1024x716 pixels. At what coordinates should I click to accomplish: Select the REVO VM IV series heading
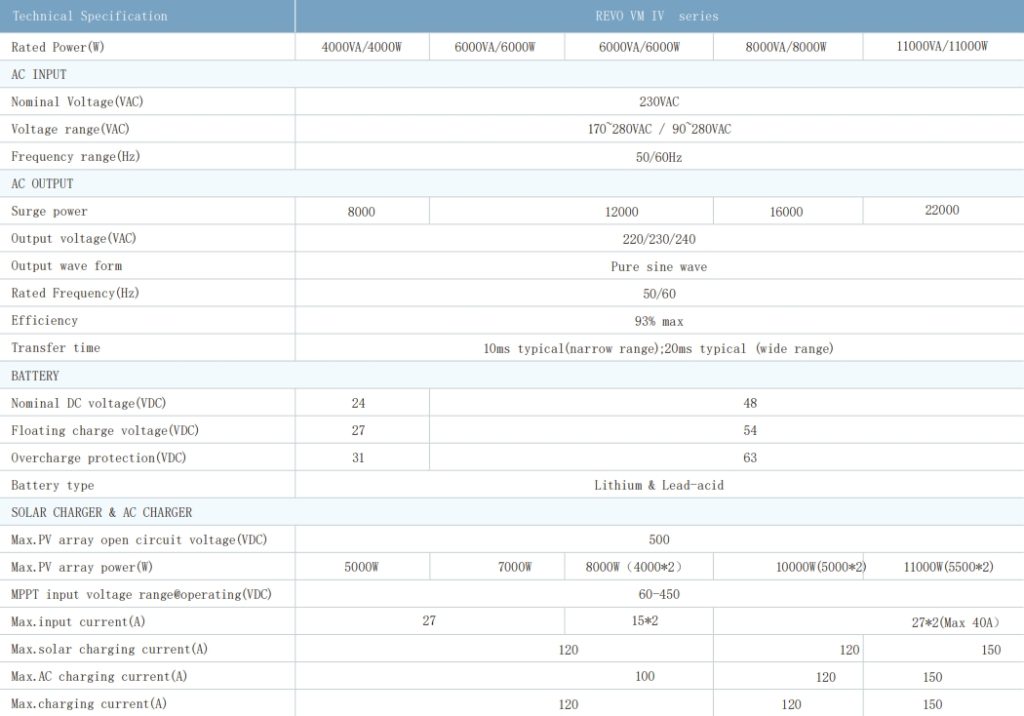(x=657, y=16)
